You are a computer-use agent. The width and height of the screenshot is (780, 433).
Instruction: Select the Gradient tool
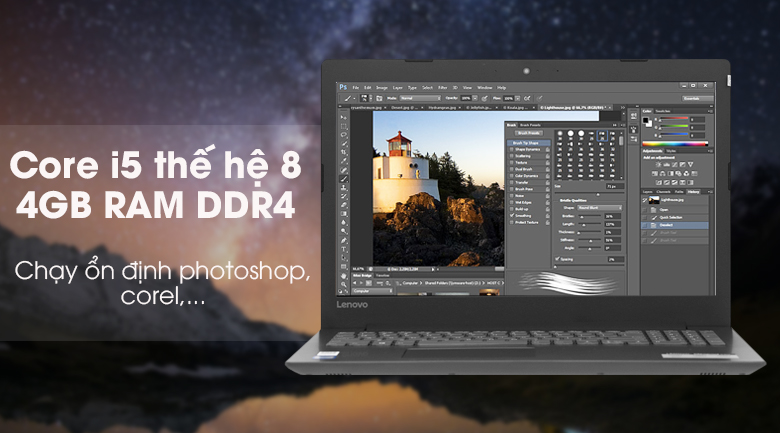click(343, 214)
